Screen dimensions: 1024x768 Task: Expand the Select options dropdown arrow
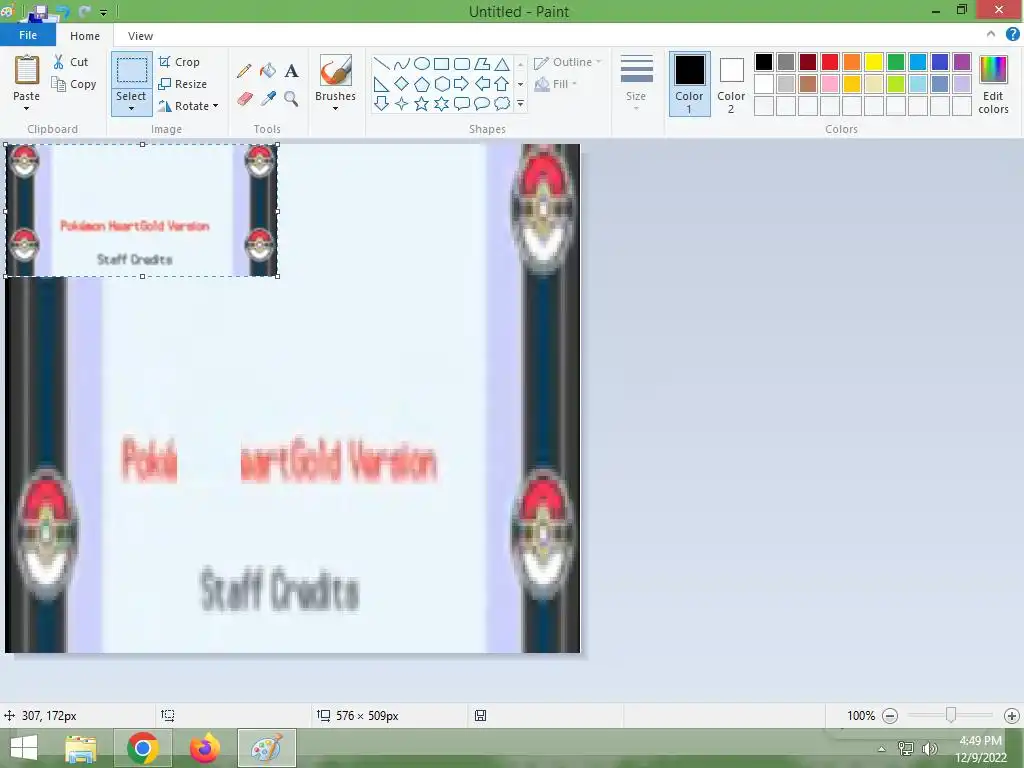131,108
